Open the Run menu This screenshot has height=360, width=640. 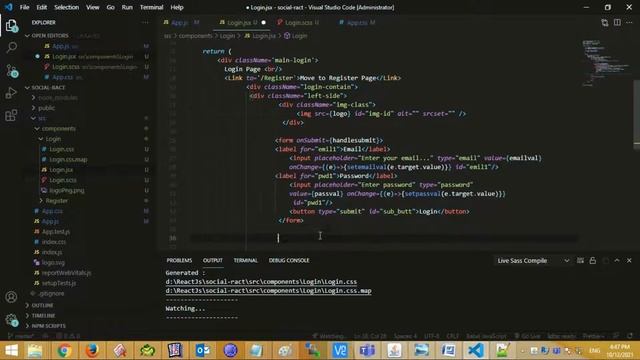(127, 7)
